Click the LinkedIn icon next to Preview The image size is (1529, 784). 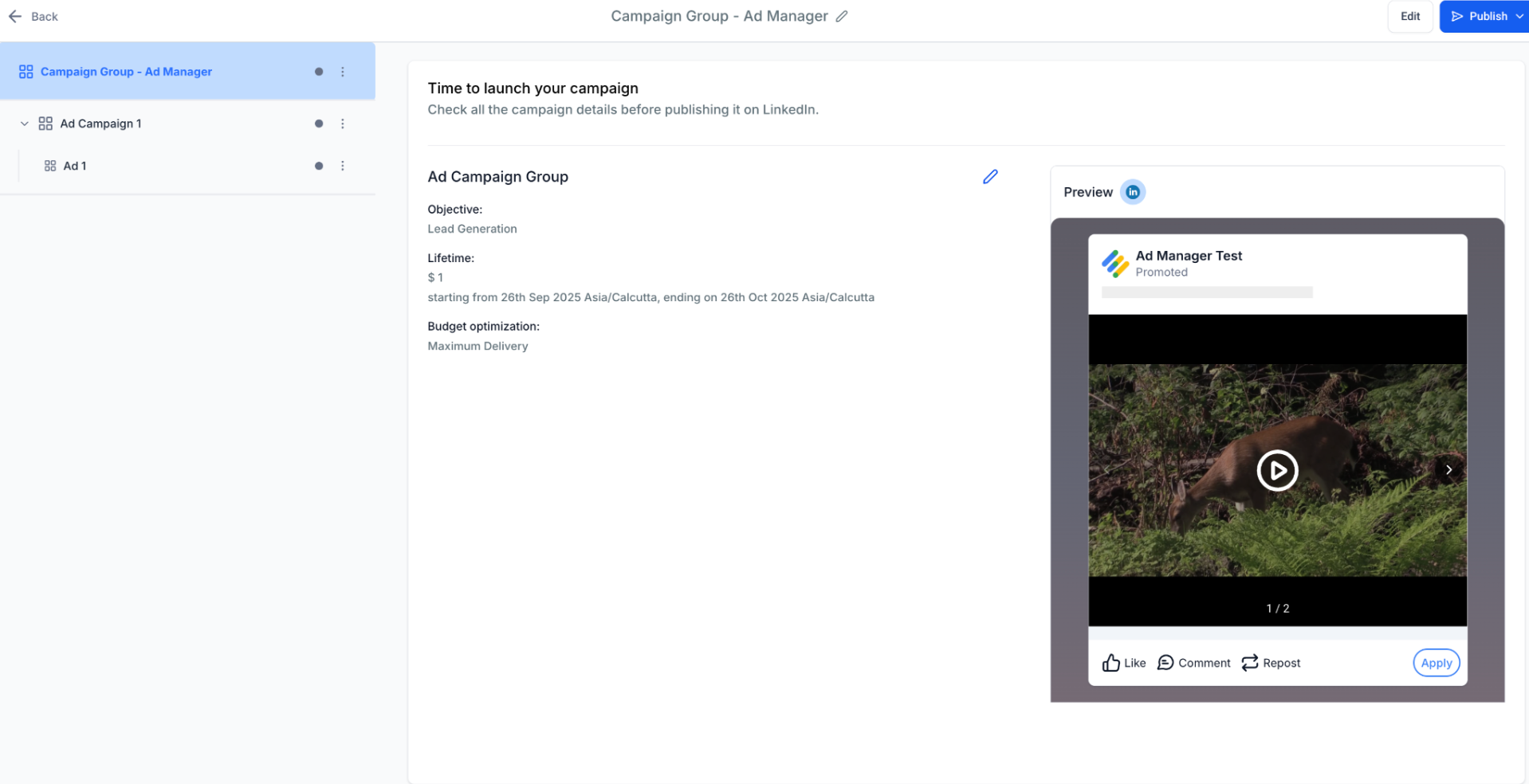pos(1133,192)
